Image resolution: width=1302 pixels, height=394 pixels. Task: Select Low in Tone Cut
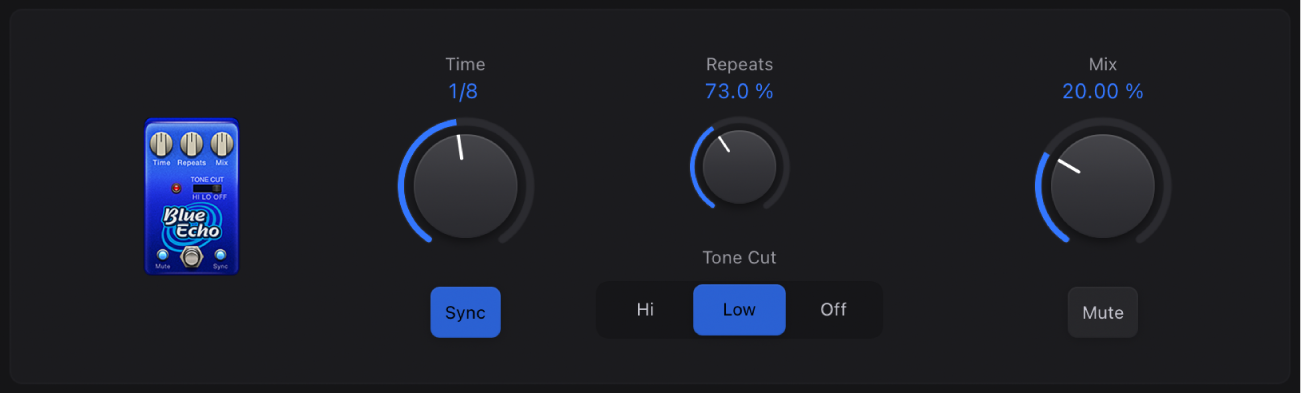[x=739, y=309]
